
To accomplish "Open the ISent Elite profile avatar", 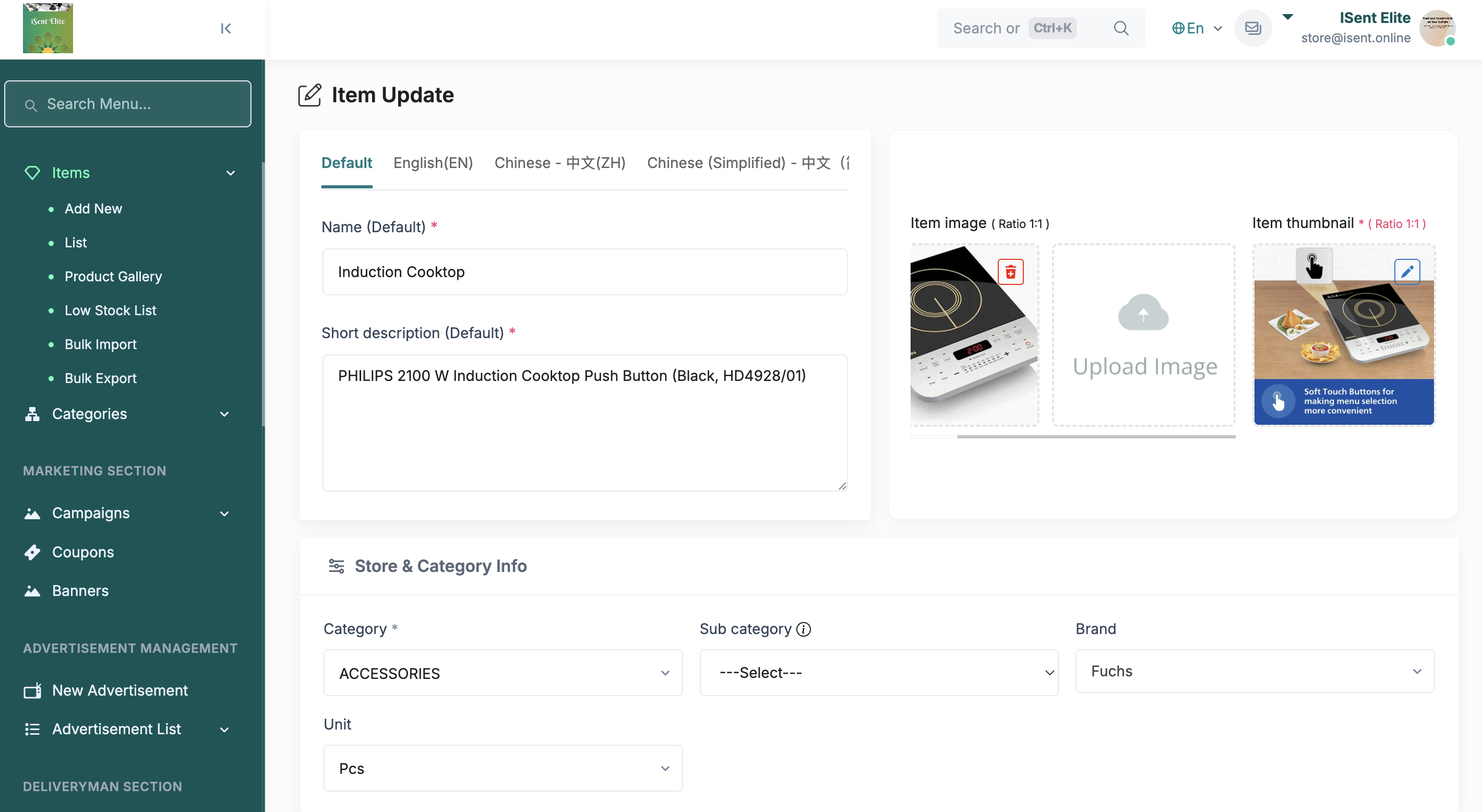I will click(1437, 28).
